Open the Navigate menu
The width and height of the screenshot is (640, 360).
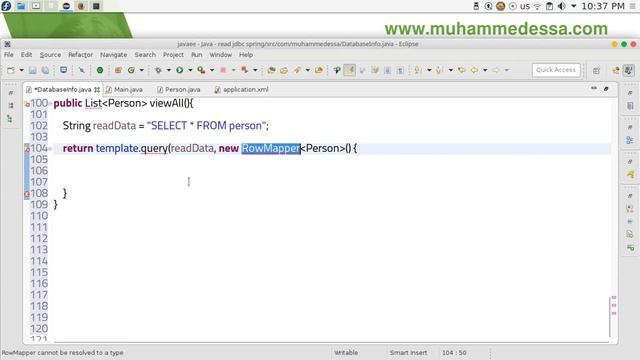pos(113,55)
